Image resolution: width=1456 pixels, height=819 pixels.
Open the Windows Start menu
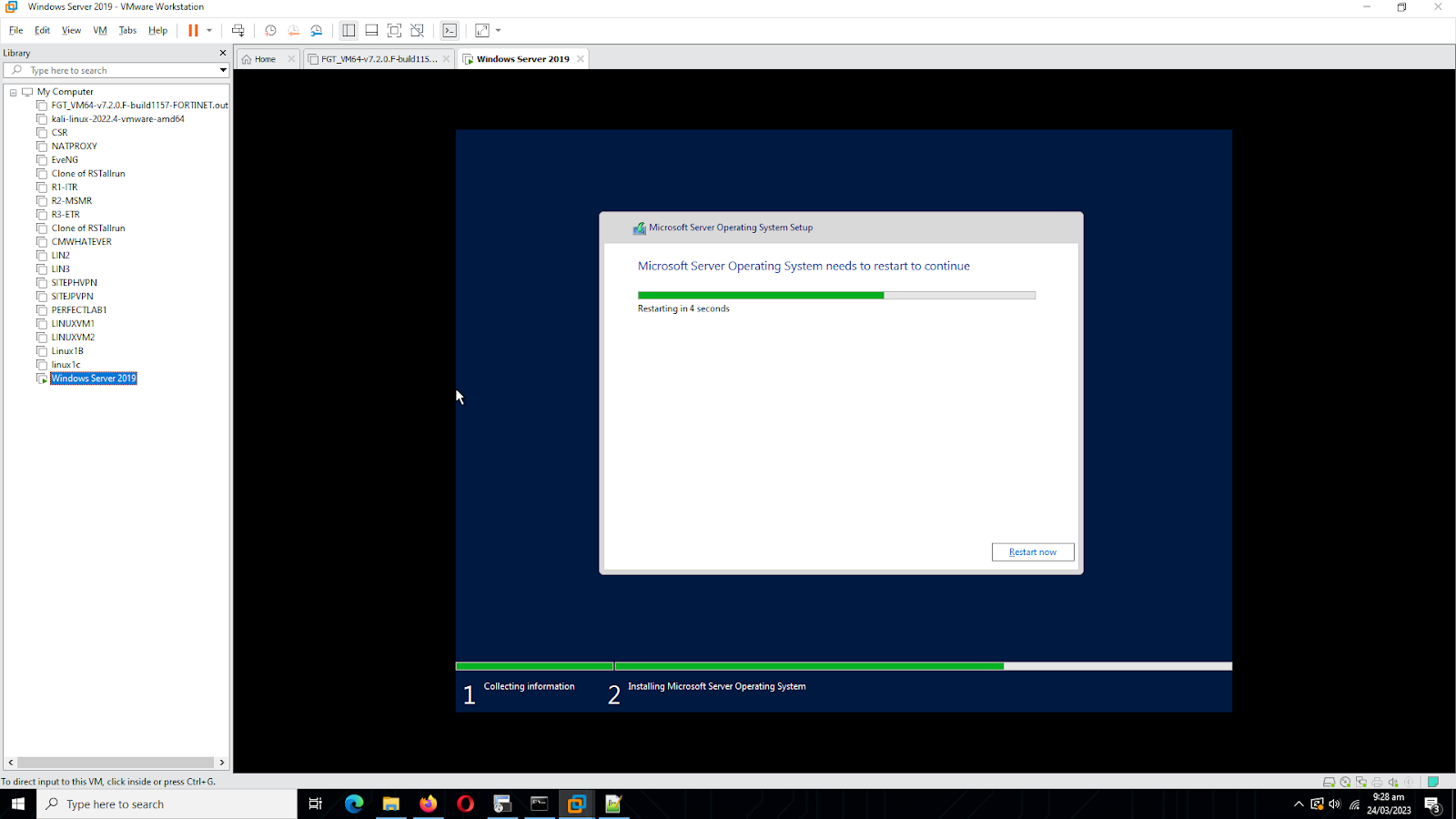pos(18,804)
